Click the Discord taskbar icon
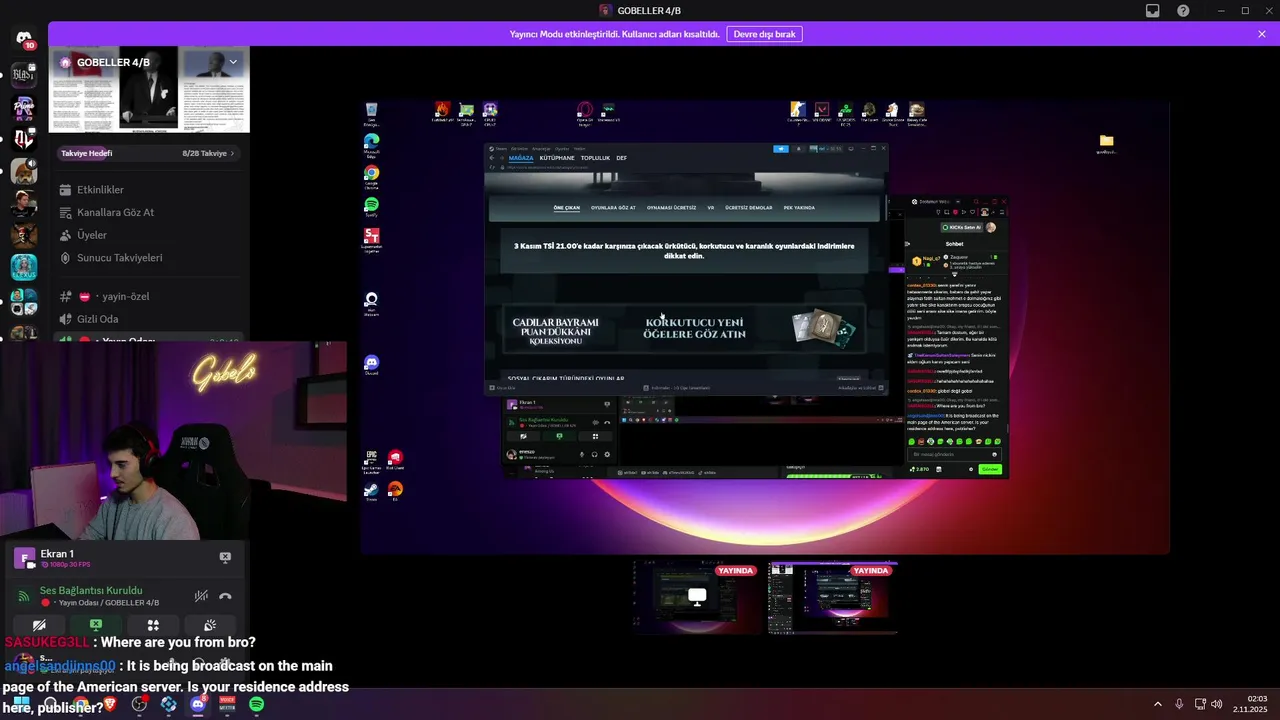This screenshot has width=1280, height=720. 198,704
